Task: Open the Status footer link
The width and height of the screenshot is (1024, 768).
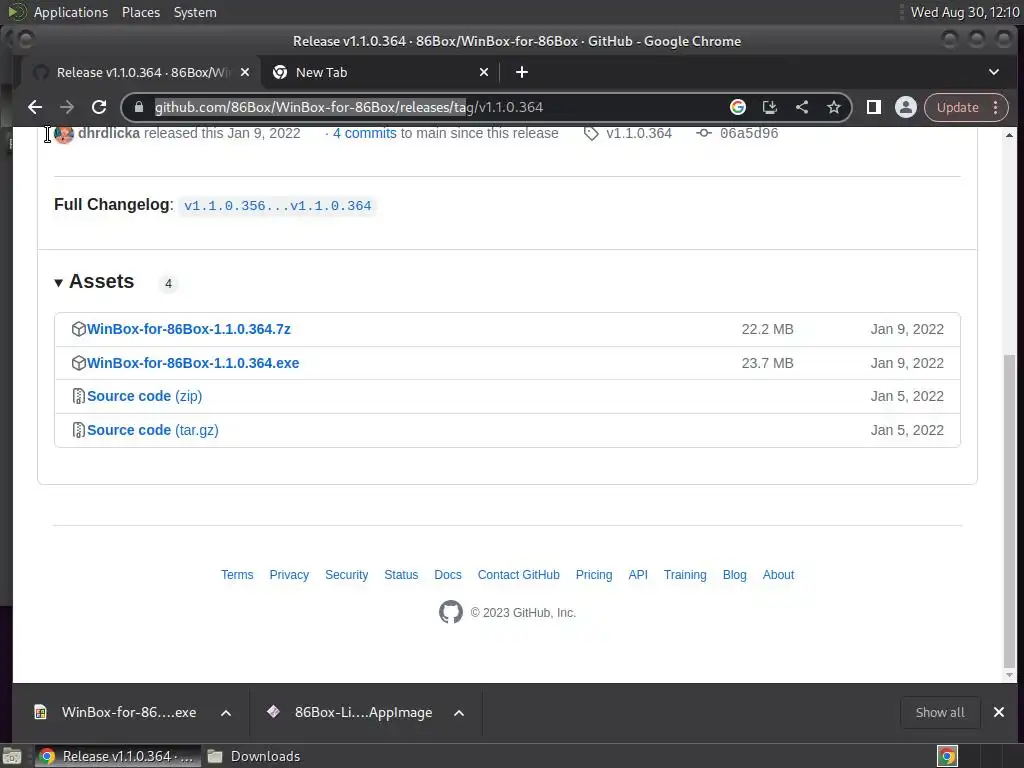Action: coord(401,575)
